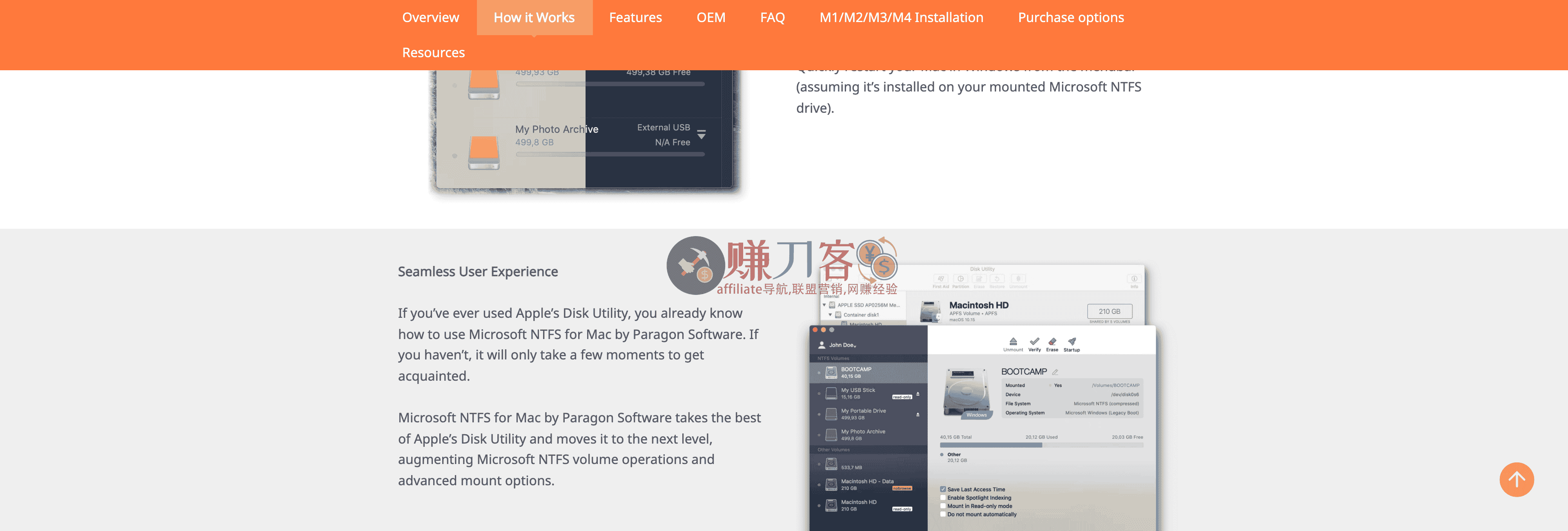Uncheck Save Last Access Time
1568x531 pixels.
point(942,489)
